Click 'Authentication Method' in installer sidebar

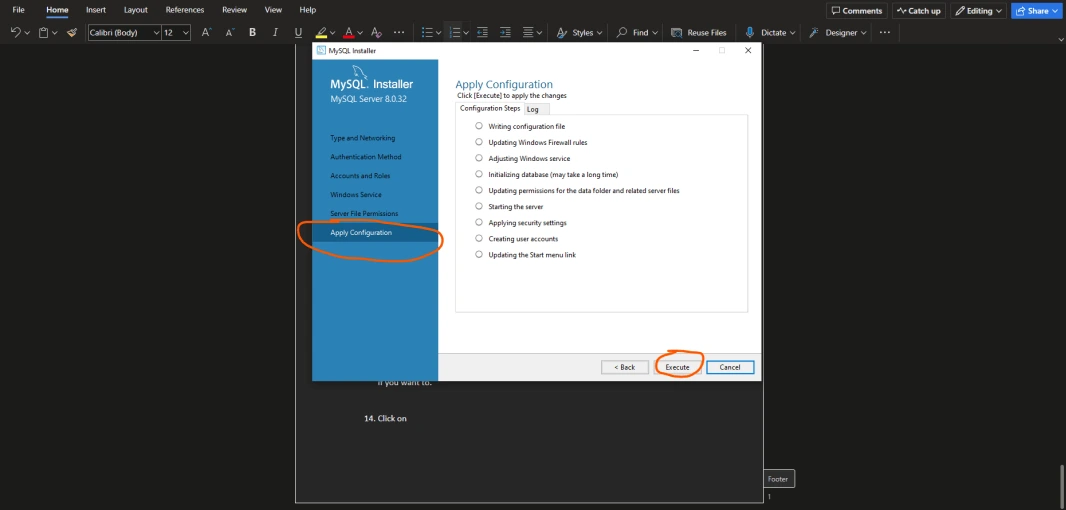click(366, 157)
